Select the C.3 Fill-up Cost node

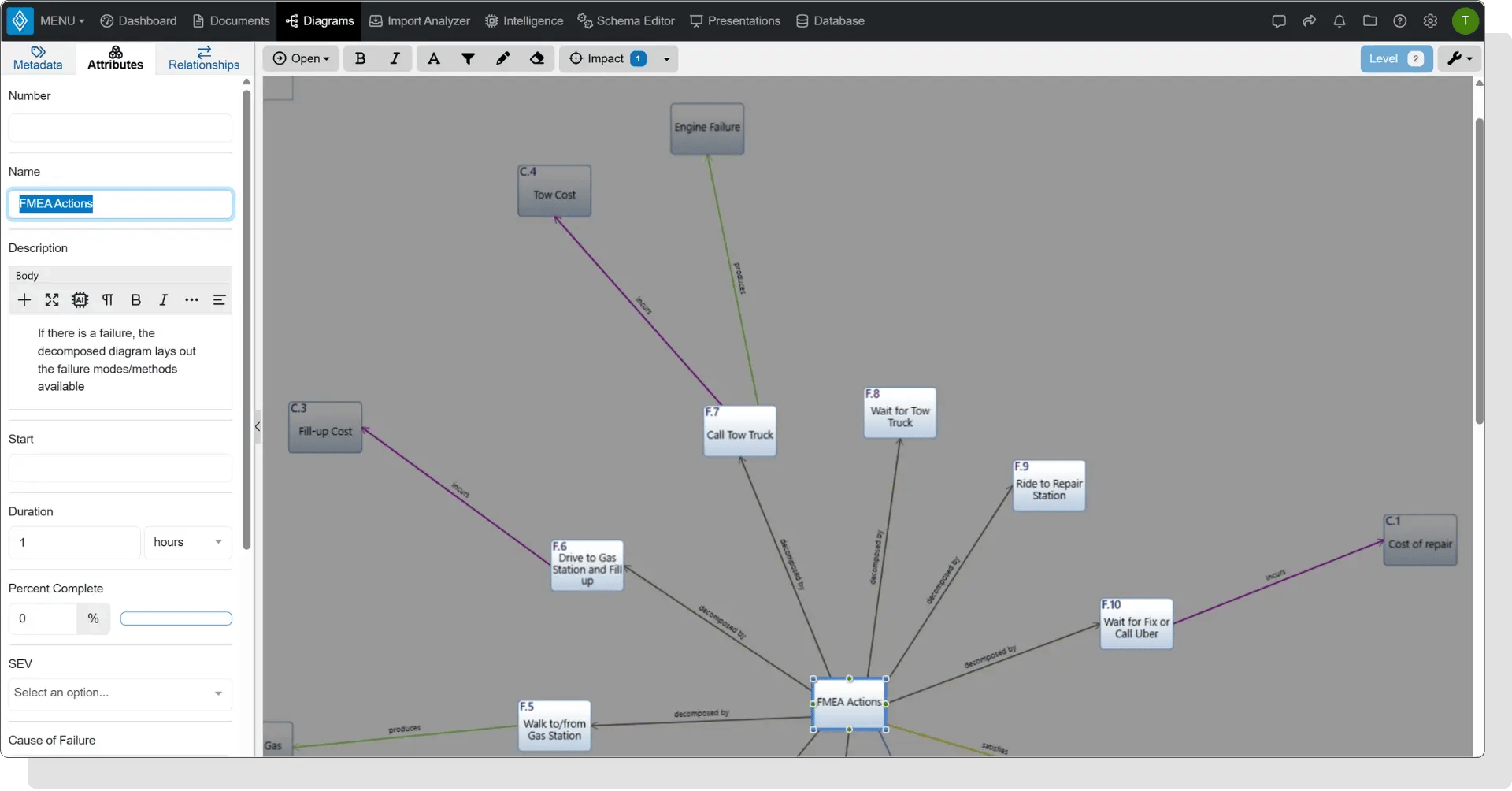coord(325,427)
